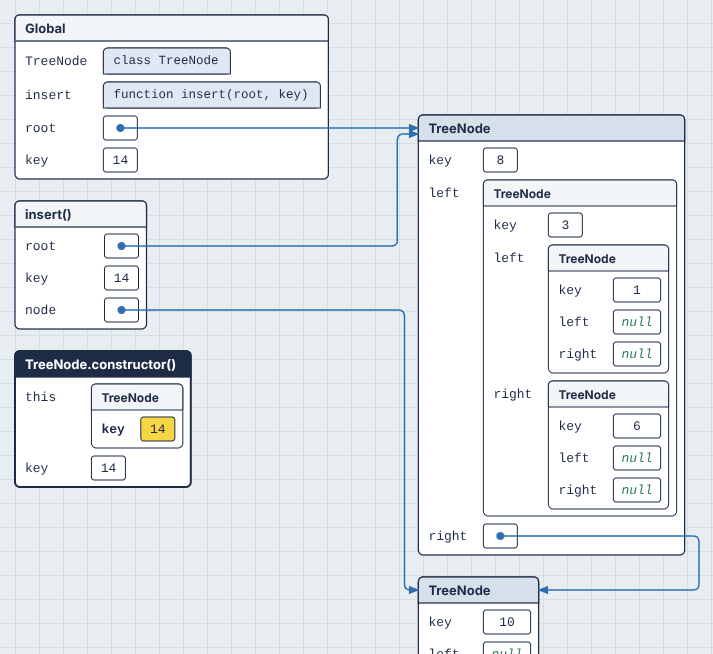This screenshot has width=713, height=654.
Task: Click header of the TreeNode with key 8
Action: pyautogui.click(x=551, y=128)
